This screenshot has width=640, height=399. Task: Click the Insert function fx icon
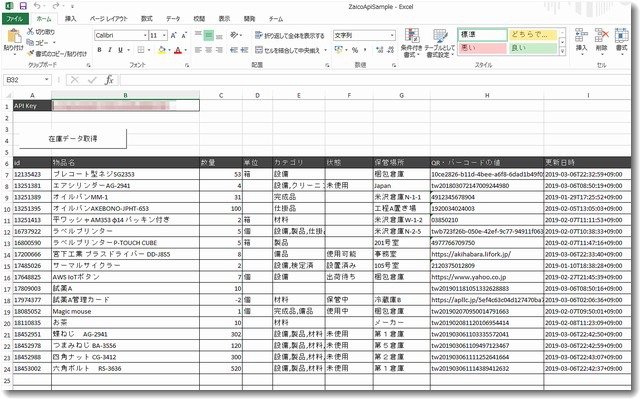(x=109, y=80)
